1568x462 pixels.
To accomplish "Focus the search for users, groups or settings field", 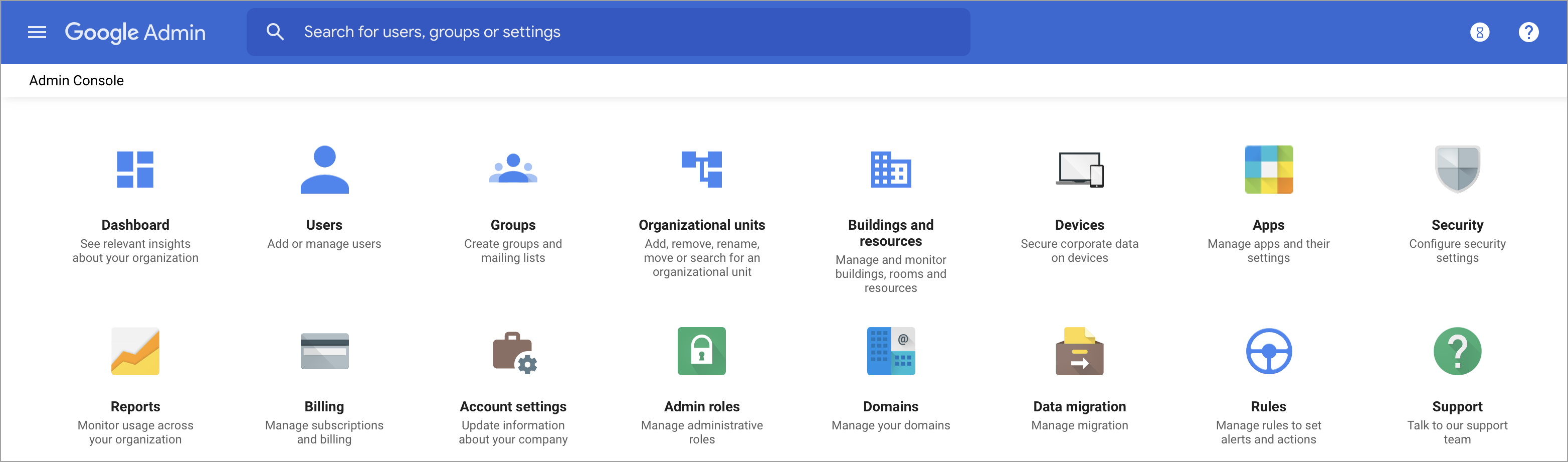I will 608,32.
